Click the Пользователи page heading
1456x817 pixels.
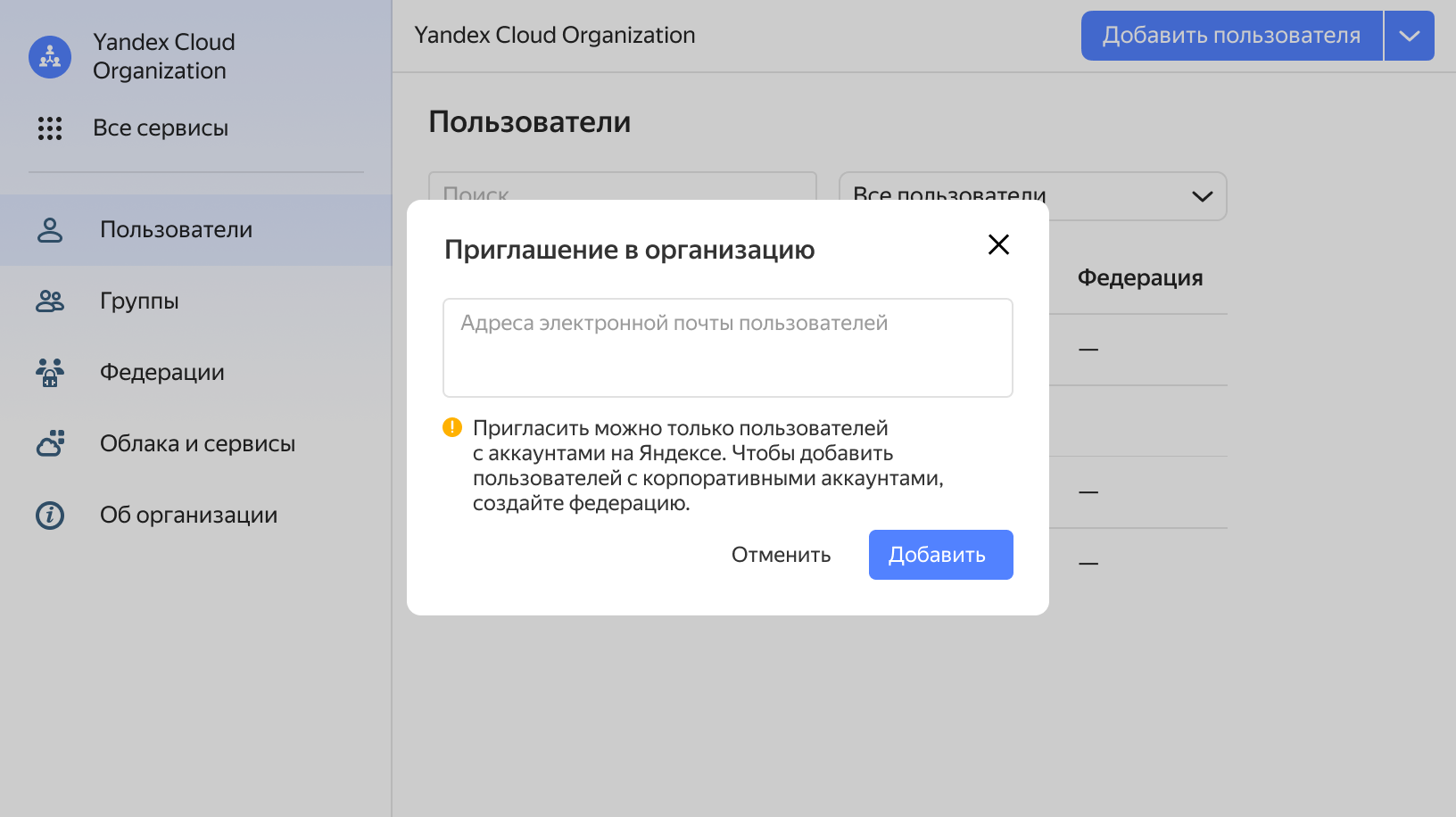530,122
